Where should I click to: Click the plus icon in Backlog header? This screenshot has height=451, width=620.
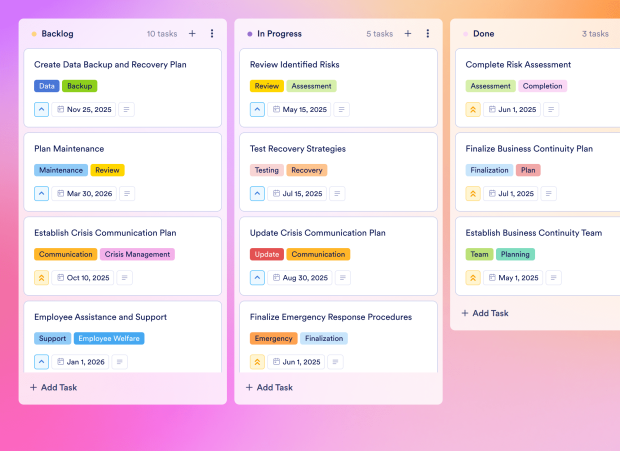tap(192, 33)
